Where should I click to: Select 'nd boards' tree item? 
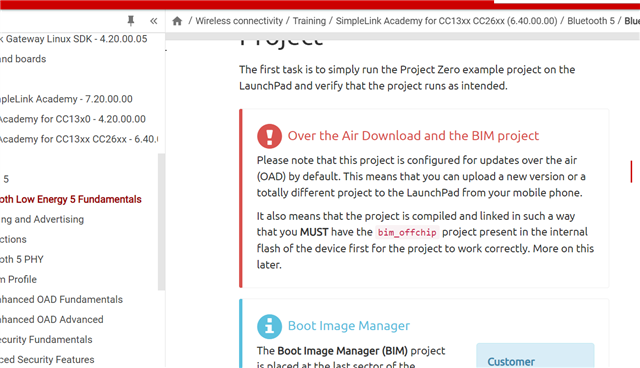(23, 59)
